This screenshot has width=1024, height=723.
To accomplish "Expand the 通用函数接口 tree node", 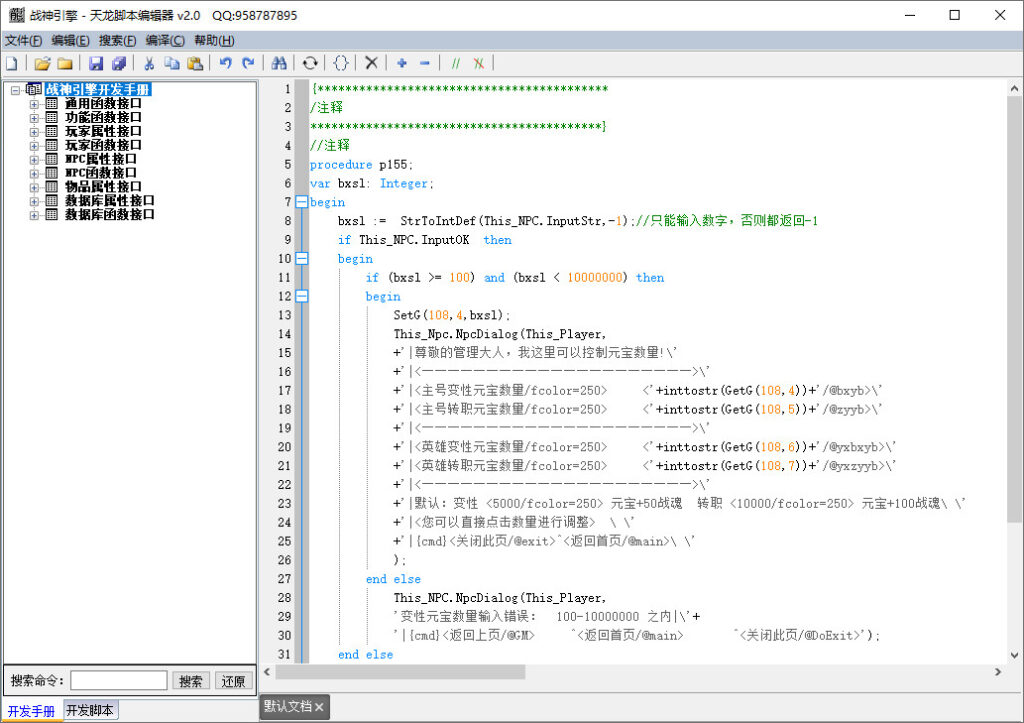I will coord(35,103).
